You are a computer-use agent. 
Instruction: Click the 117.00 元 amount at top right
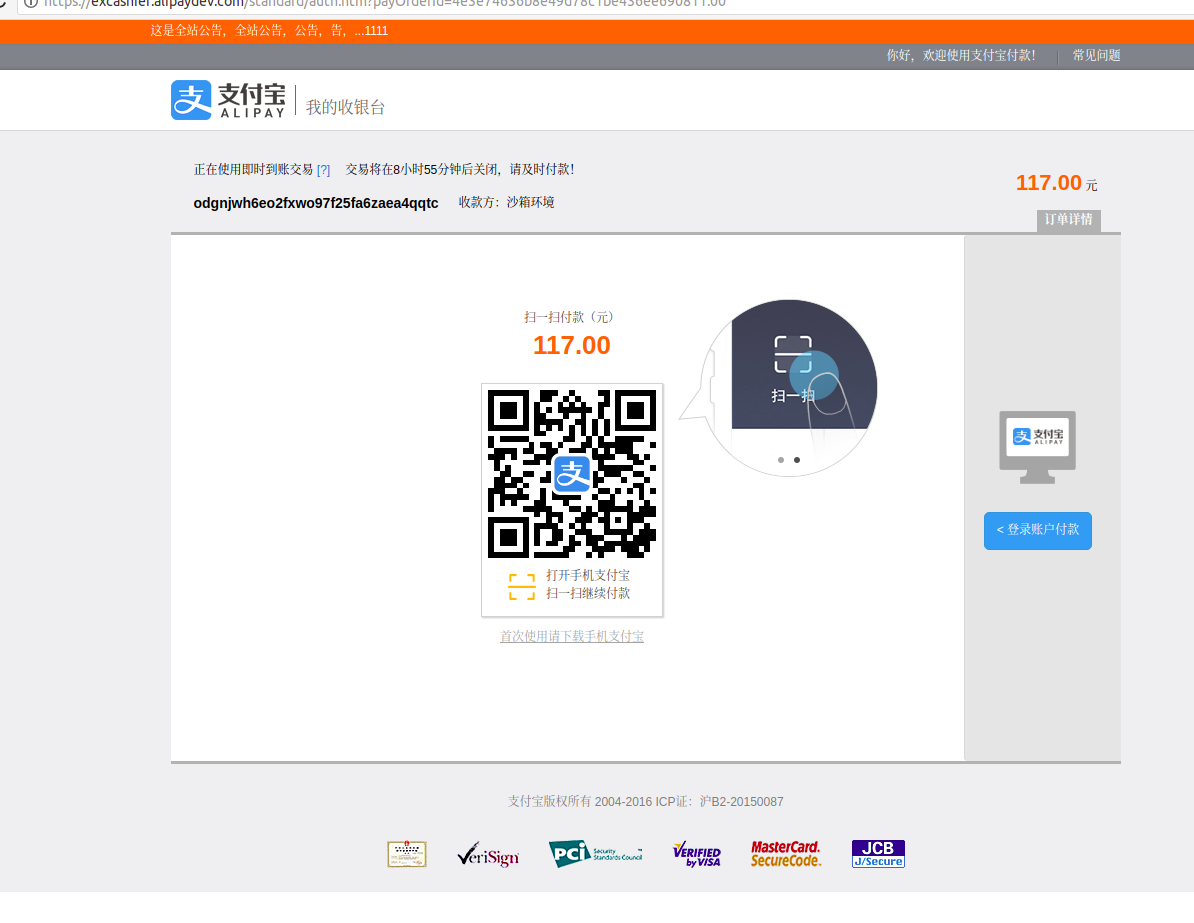(x=1056, y=183)
